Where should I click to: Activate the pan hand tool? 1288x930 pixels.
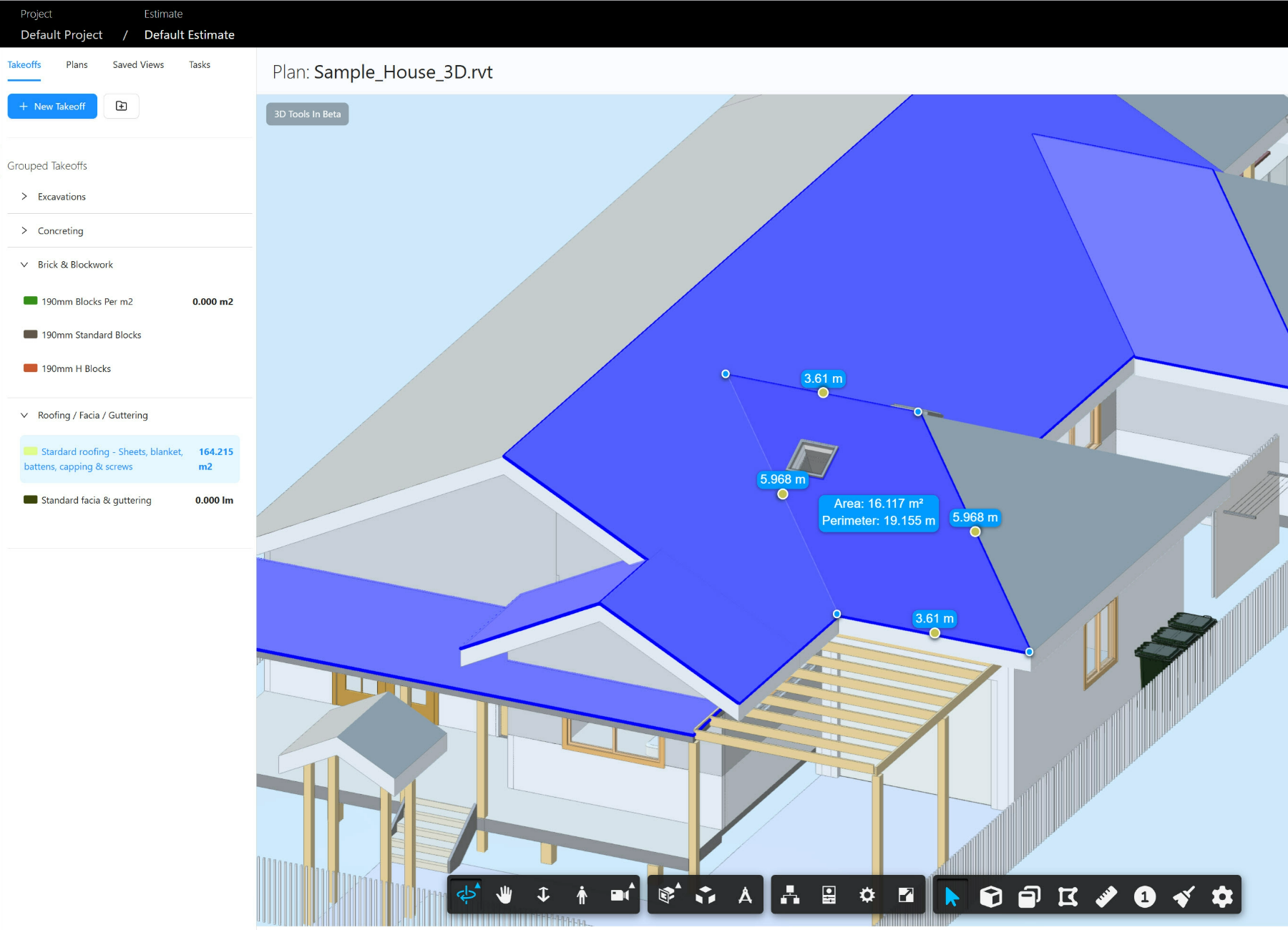pos(505,894)
